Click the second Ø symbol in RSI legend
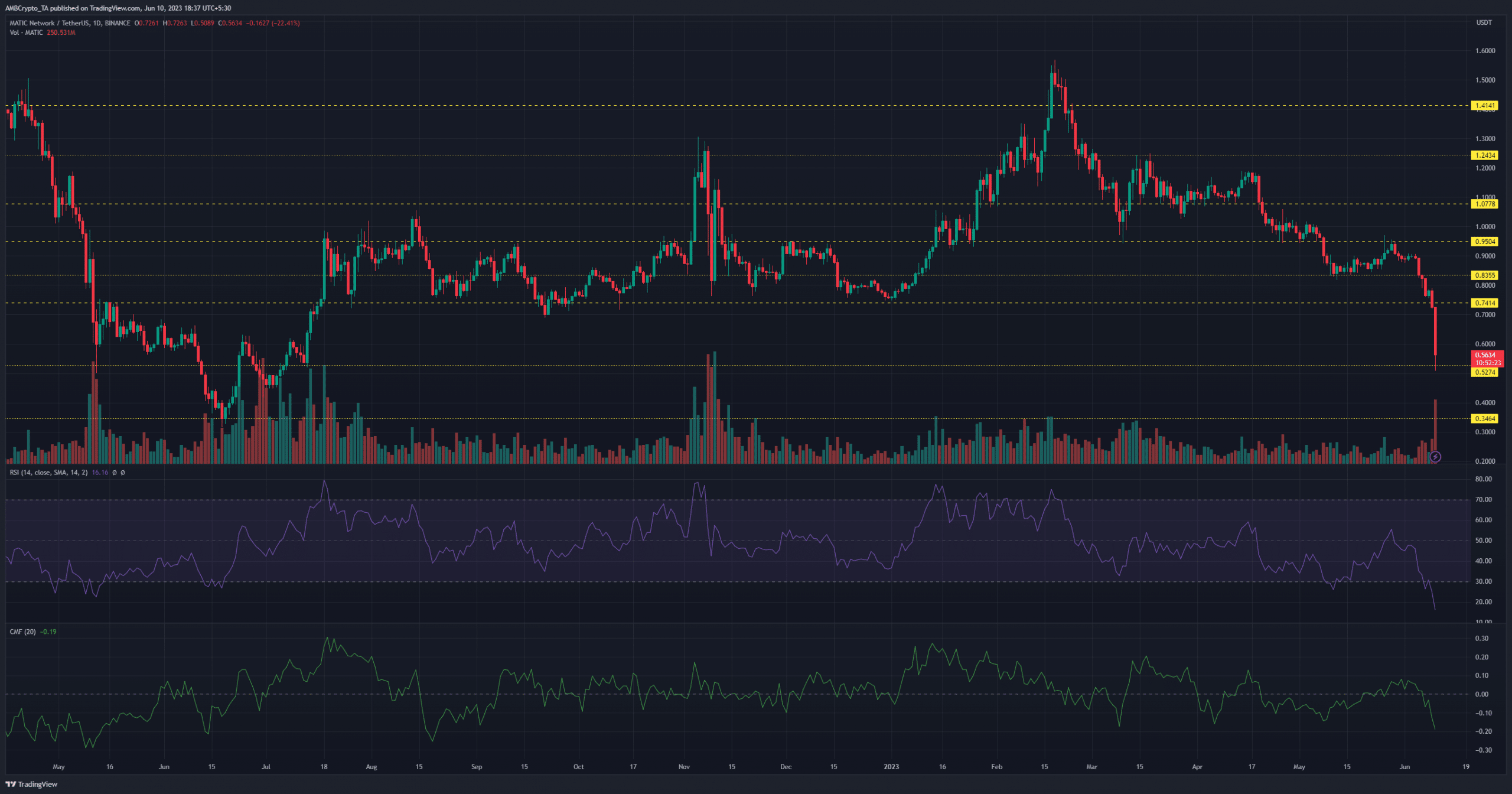Image resolution: width=1512 pixels, height=794 pixels. pos(122,473)
